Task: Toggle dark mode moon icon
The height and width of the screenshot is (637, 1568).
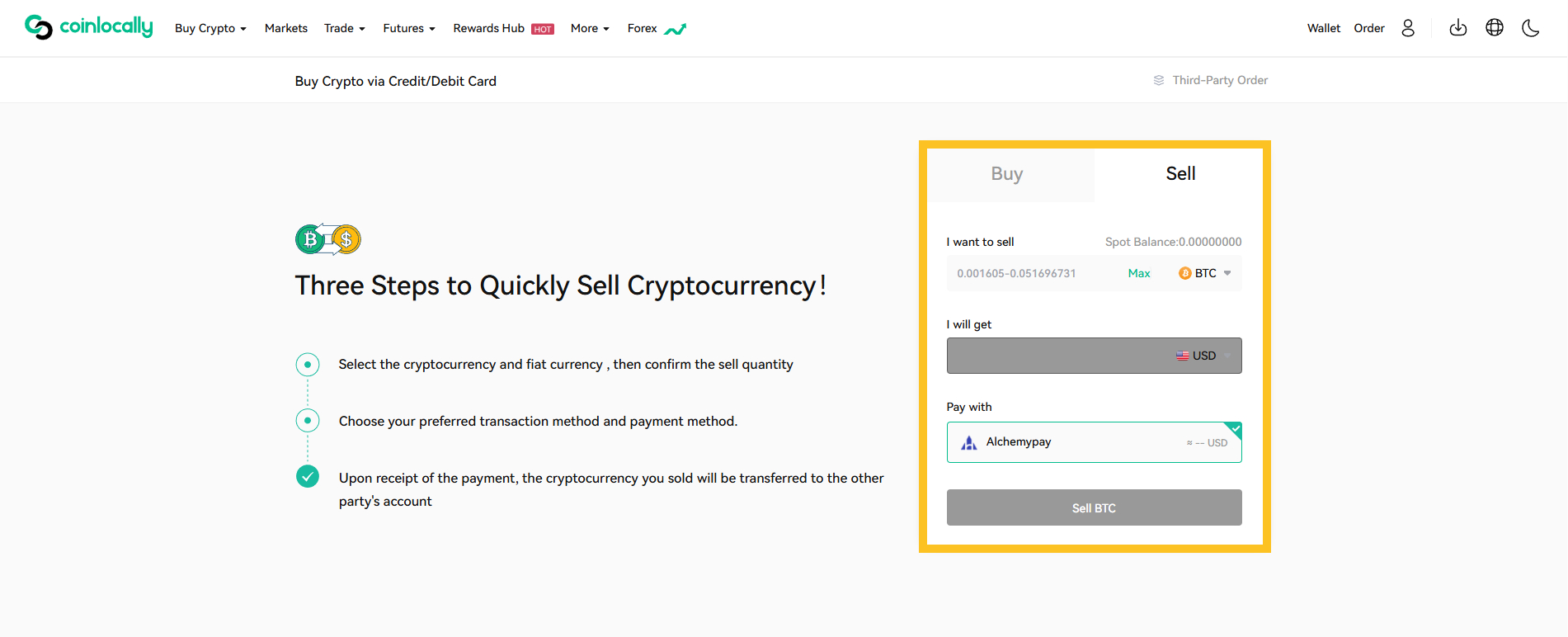Action: (x=1531, y=28)
